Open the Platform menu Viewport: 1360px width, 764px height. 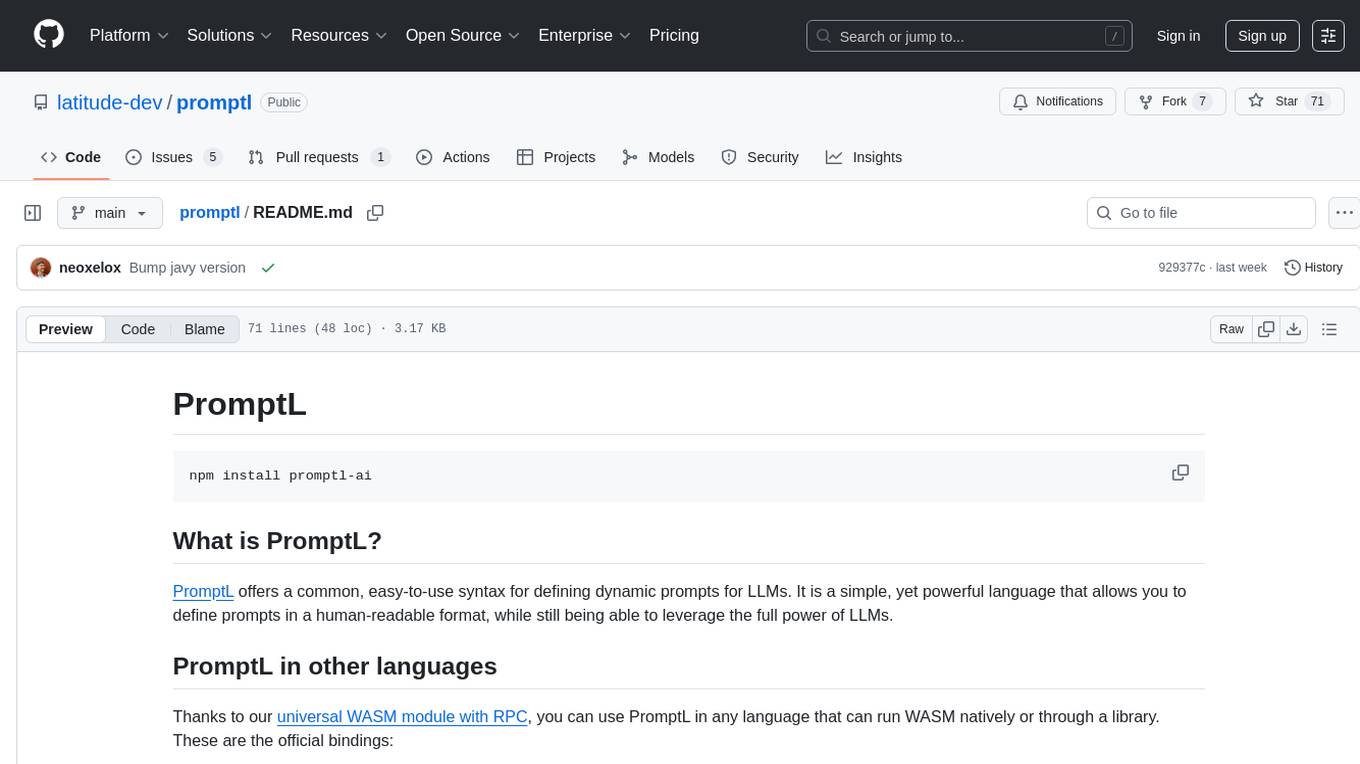pos(129,35)
